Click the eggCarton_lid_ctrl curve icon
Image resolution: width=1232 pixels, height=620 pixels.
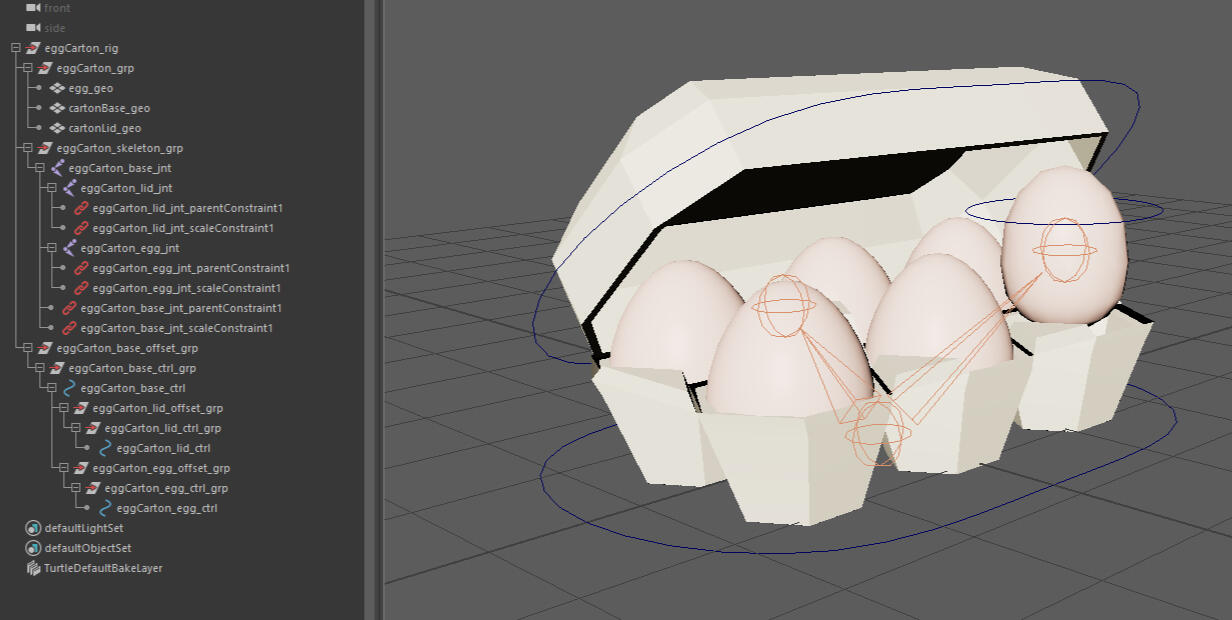(x=105, y=448)
